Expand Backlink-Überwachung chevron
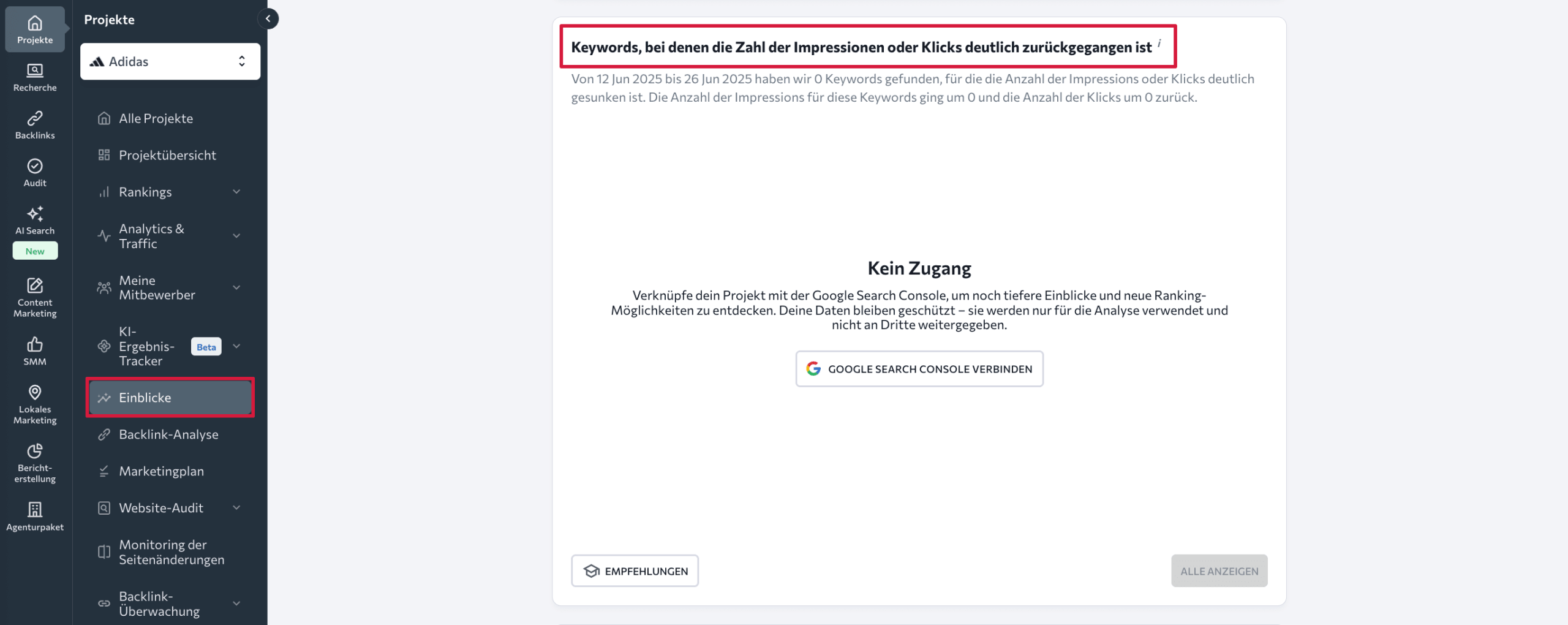This screenshot has width=1568, height=625. tap(236, 604)
